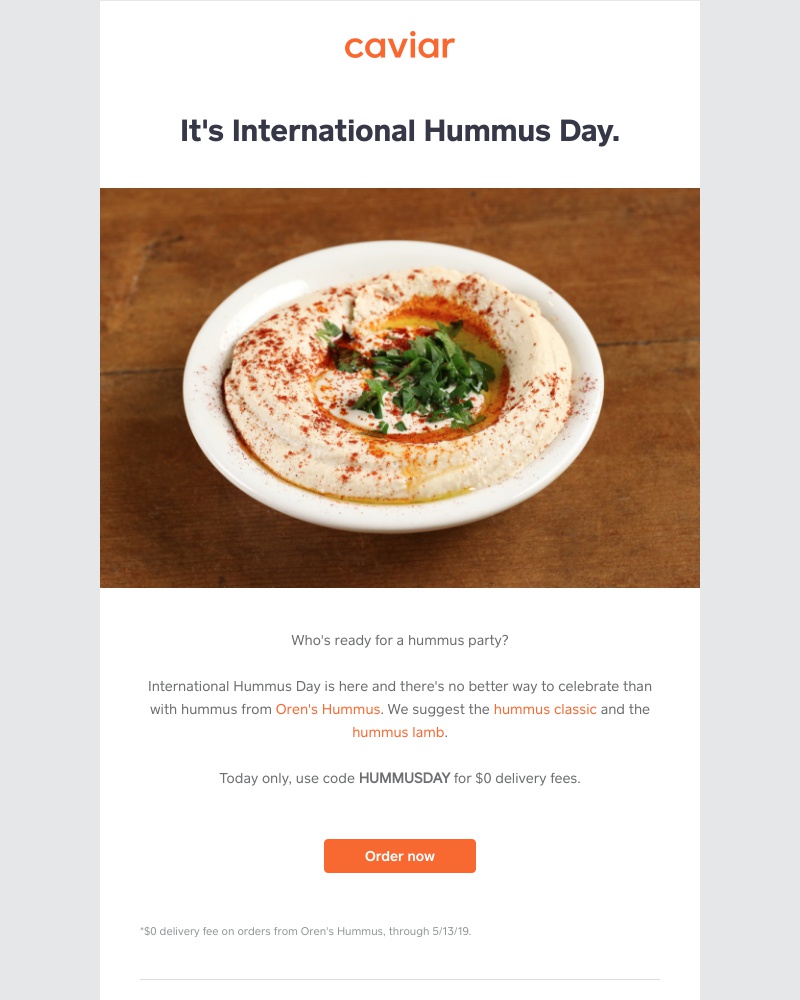Click the Caviar logo
The width and height of the screenshot is (800, 1000).
[399, 46]
